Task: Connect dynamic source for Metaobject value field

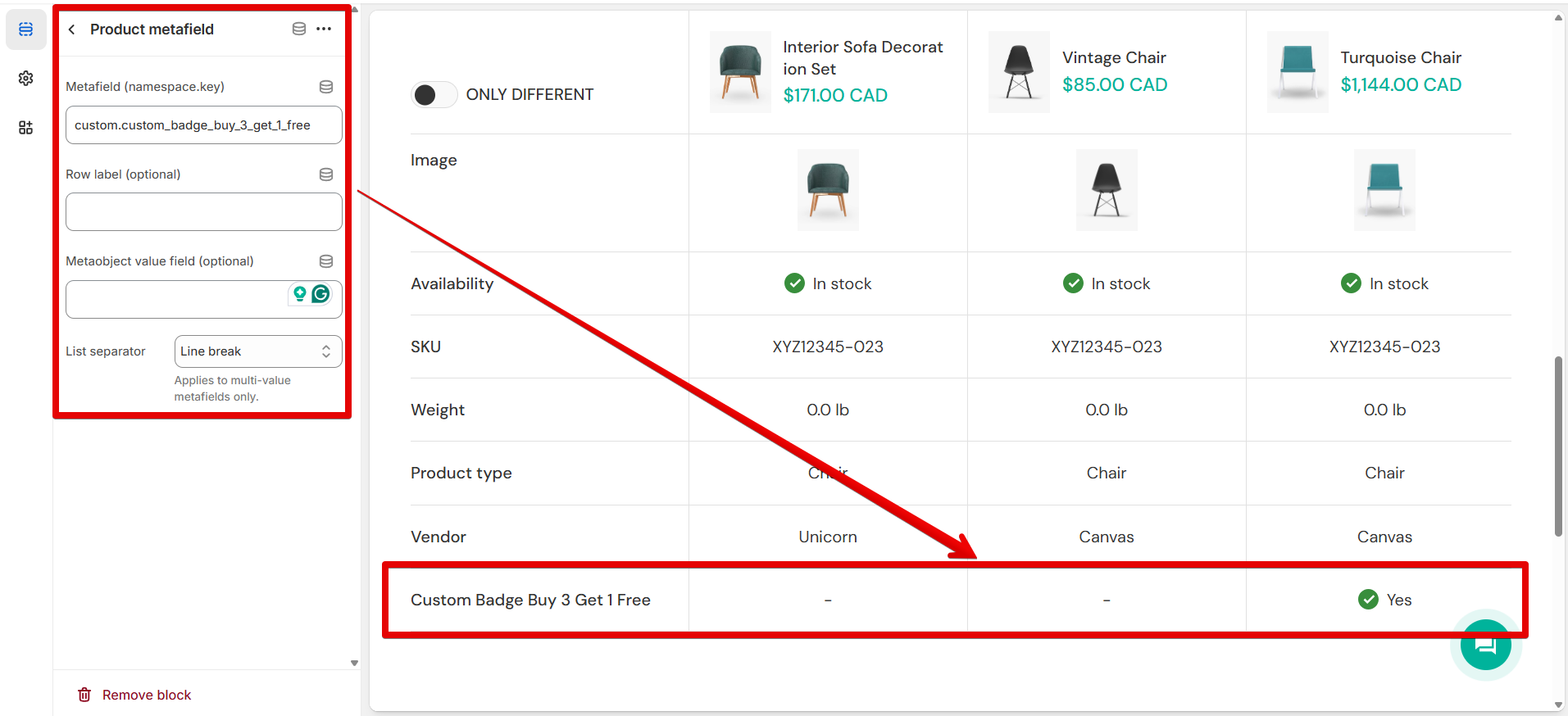Action: click(326, 261)
